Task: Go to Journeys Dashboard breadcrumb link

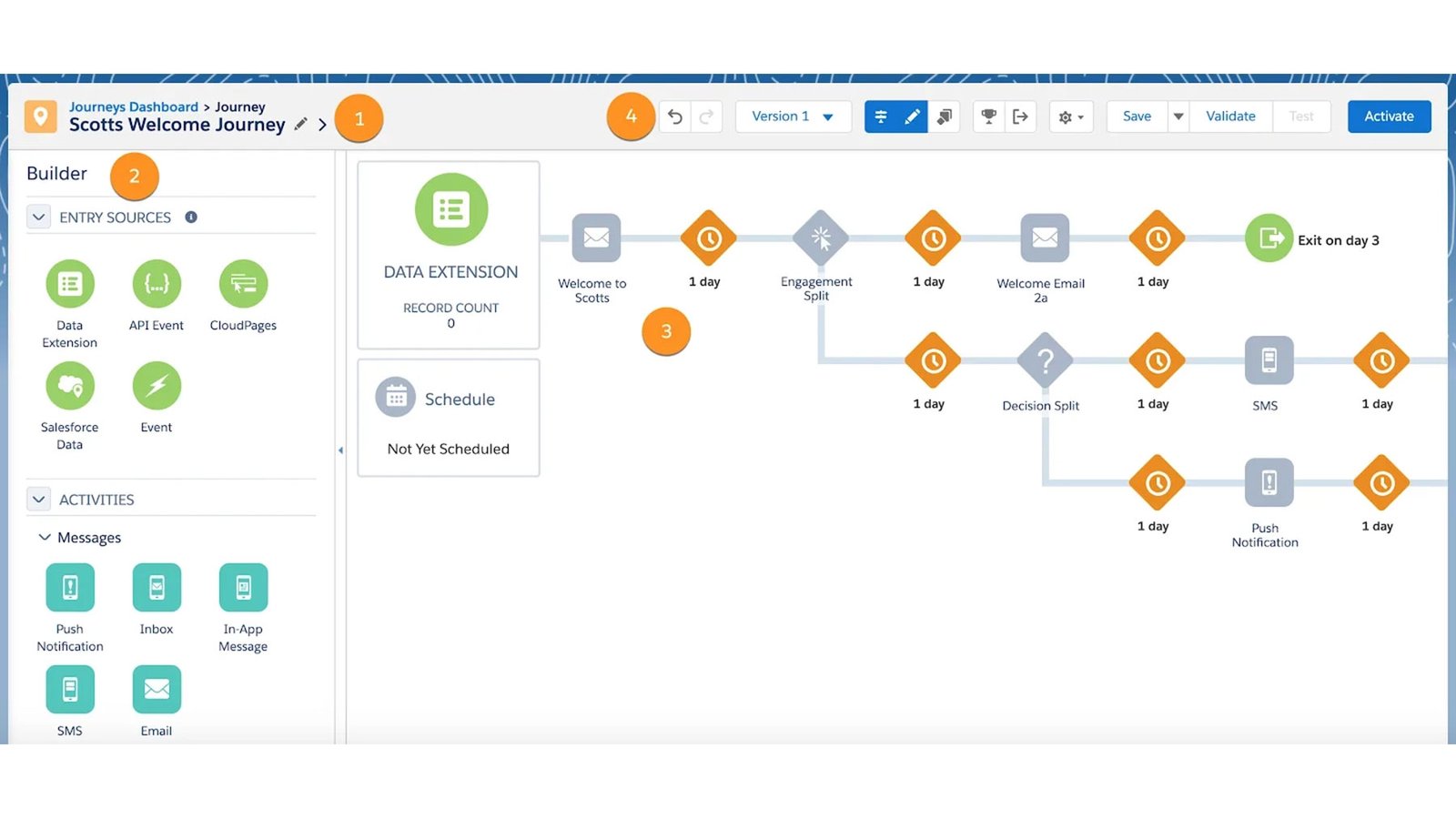Action: point(134,106)
